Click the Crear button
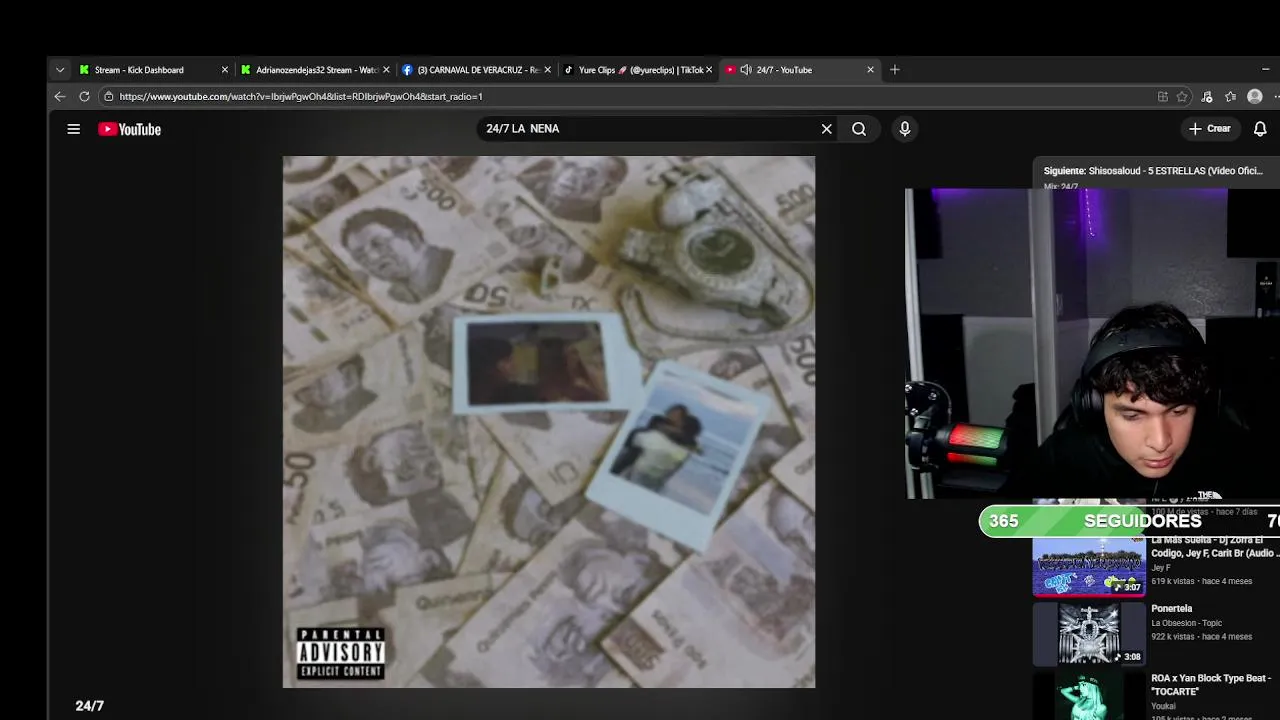 coord(1210,129)
